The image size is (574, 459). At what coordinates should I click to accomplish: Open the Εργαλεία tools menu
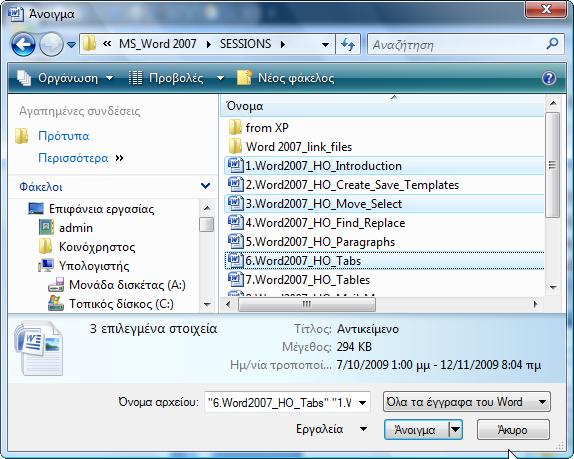(331, 429)
